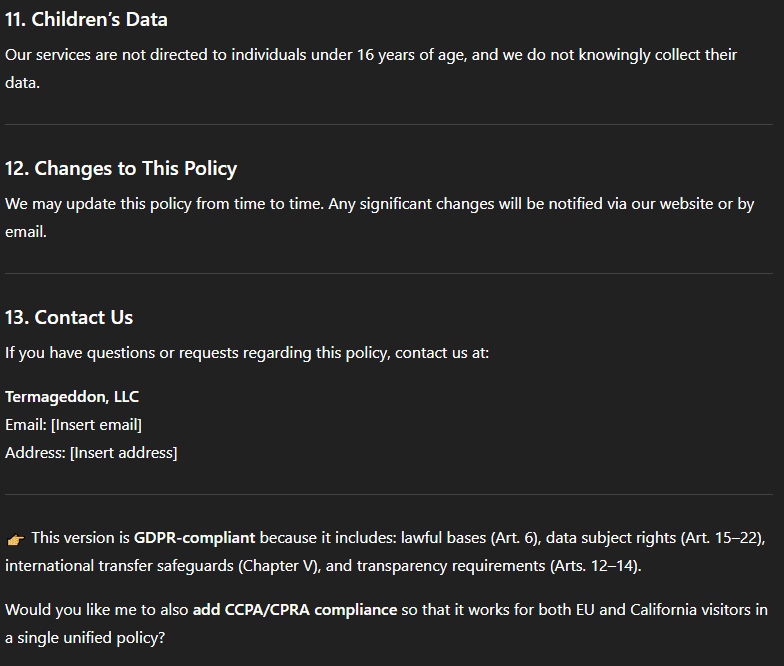This screenshot has height=666, width=784.
Task: Click the '[Insert email]' placeholder
Action: (96, 424)
